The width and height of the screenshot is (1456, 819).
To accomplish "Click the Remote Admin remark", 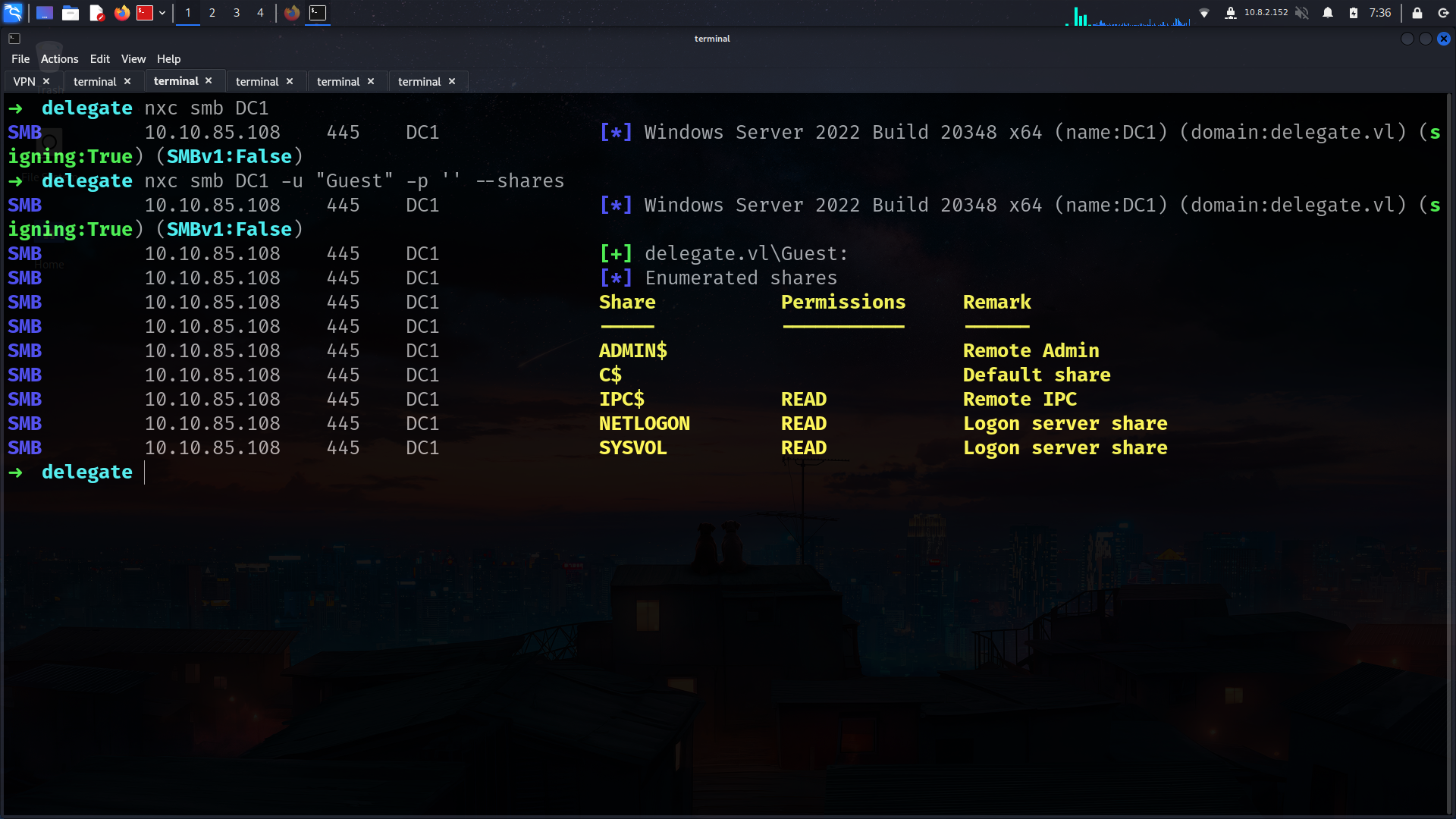I will click(1031, 351).
